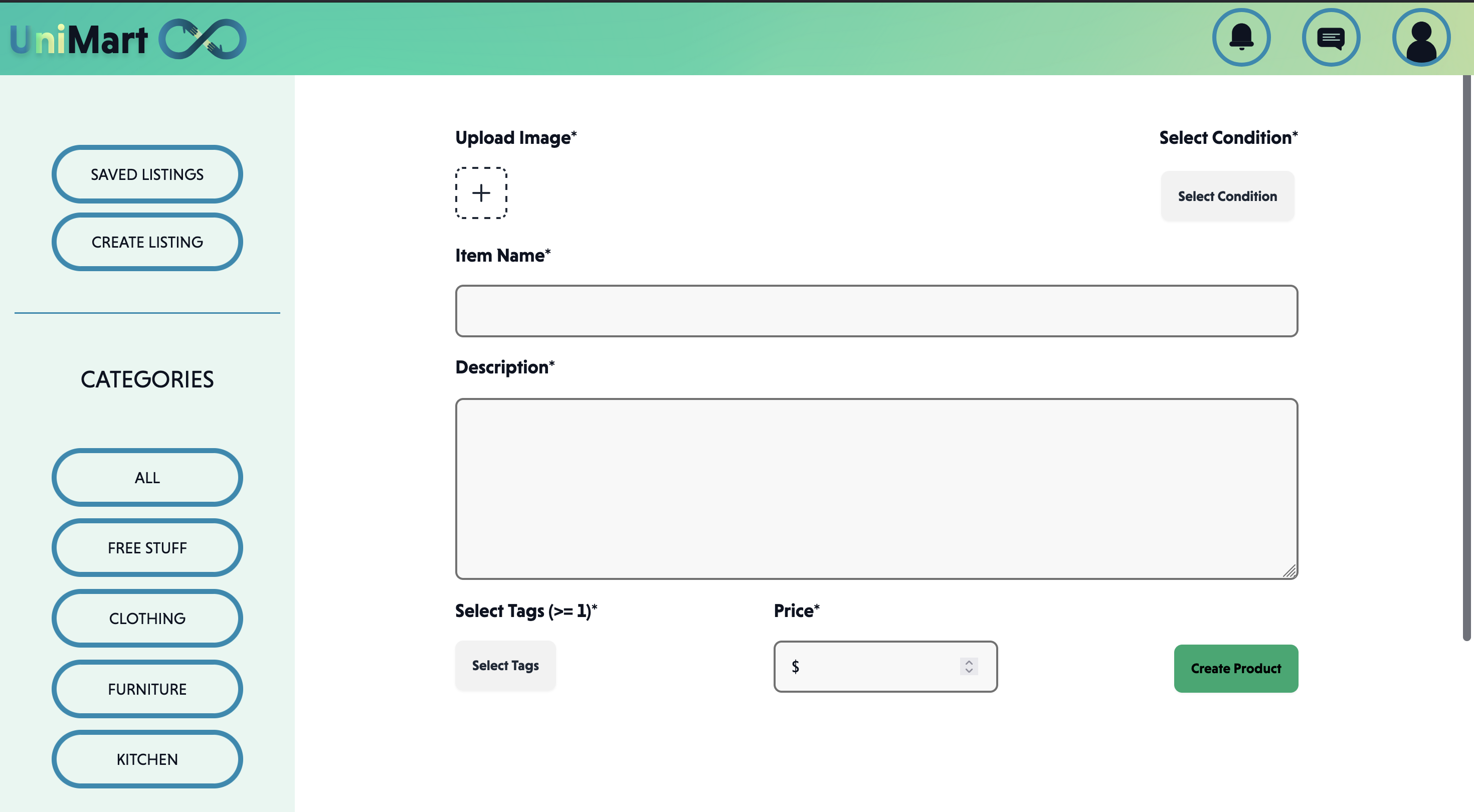Screen dimensions: 1474x812
Task: Browse the Clothing category
Action: click(x=147, y=619)
